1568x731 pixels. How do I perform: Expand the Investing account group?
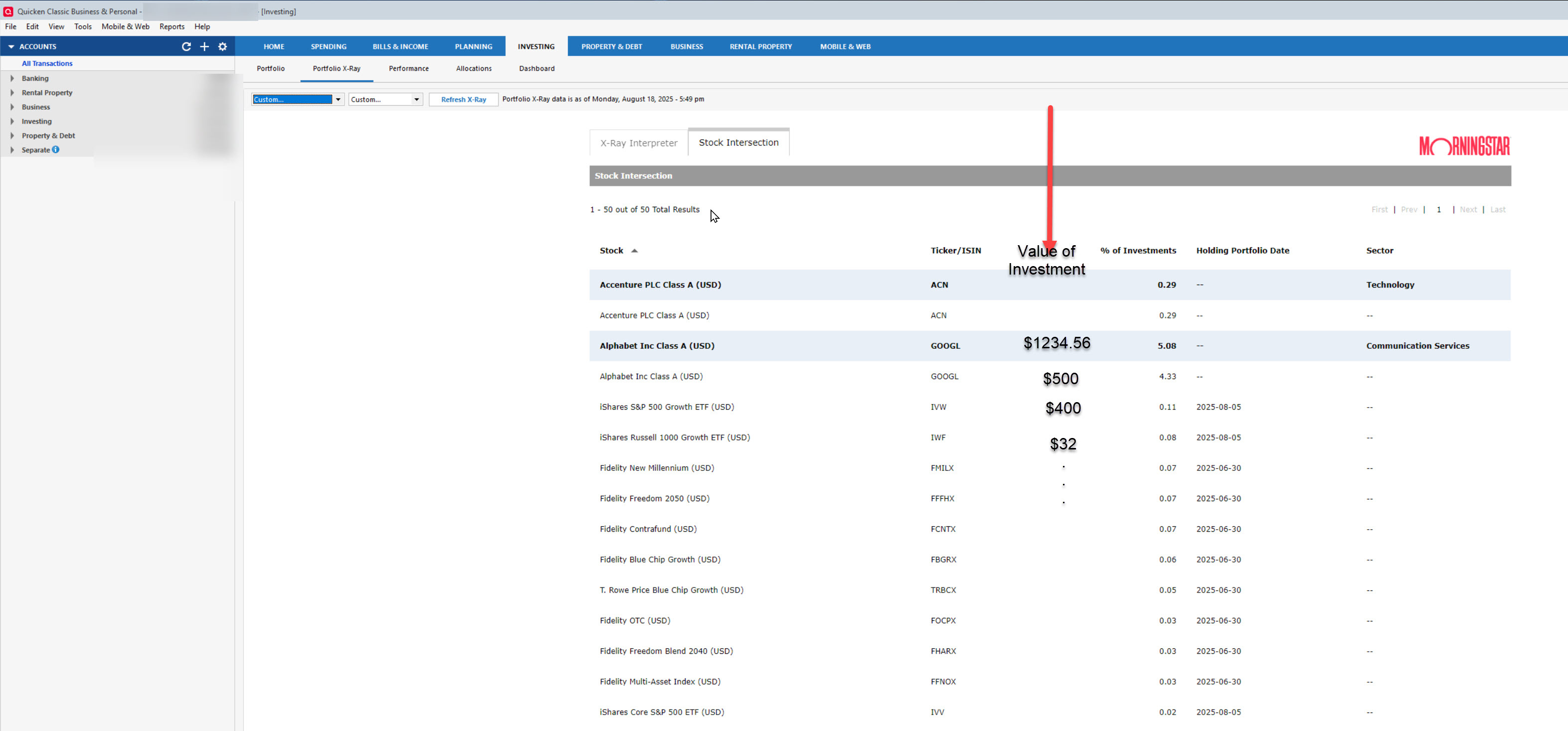click(x=12, y=121)
